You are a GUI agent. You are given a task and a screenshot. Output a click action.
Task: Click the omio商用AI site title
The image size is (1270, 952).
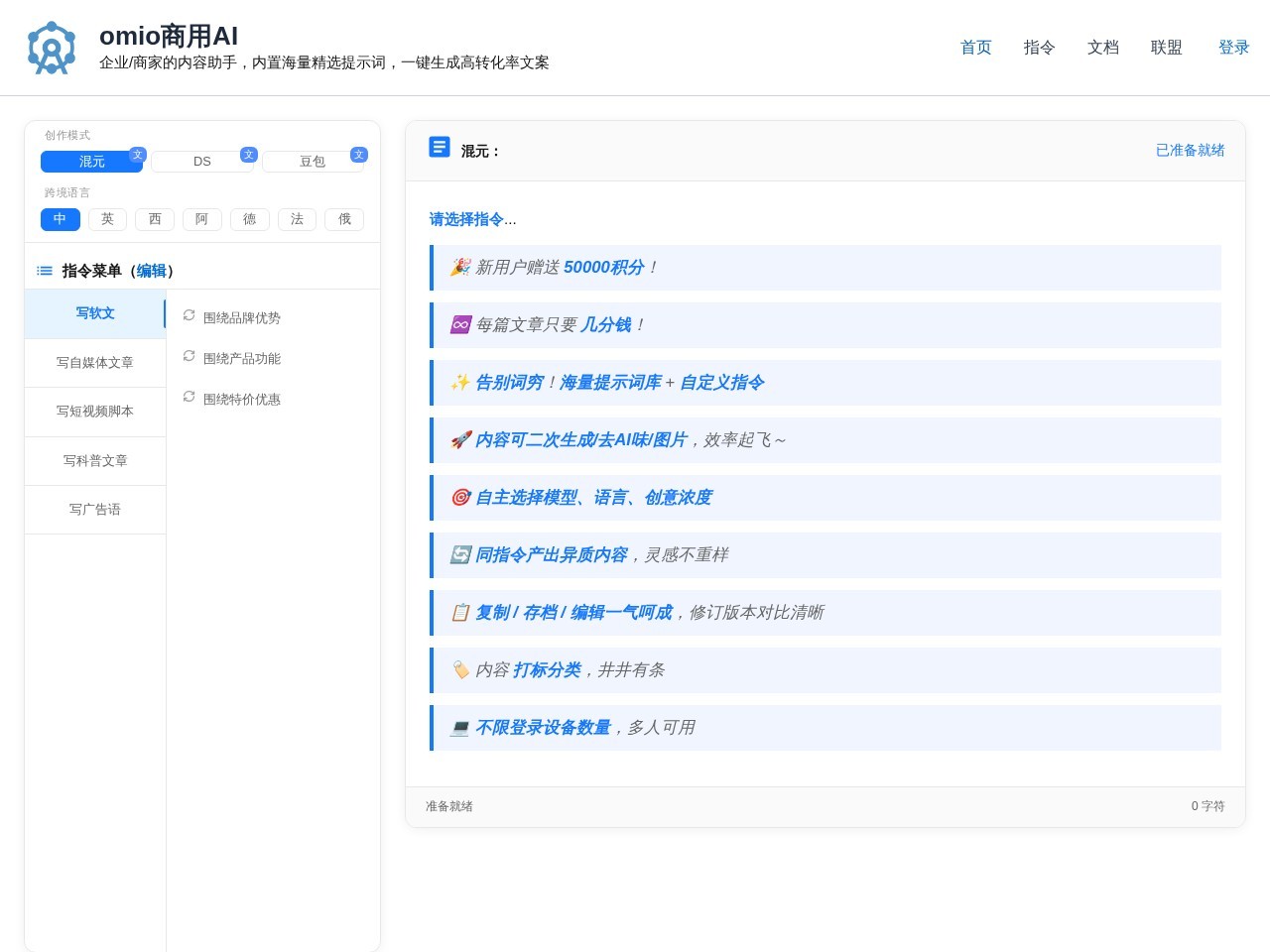(x=169, y=36)
